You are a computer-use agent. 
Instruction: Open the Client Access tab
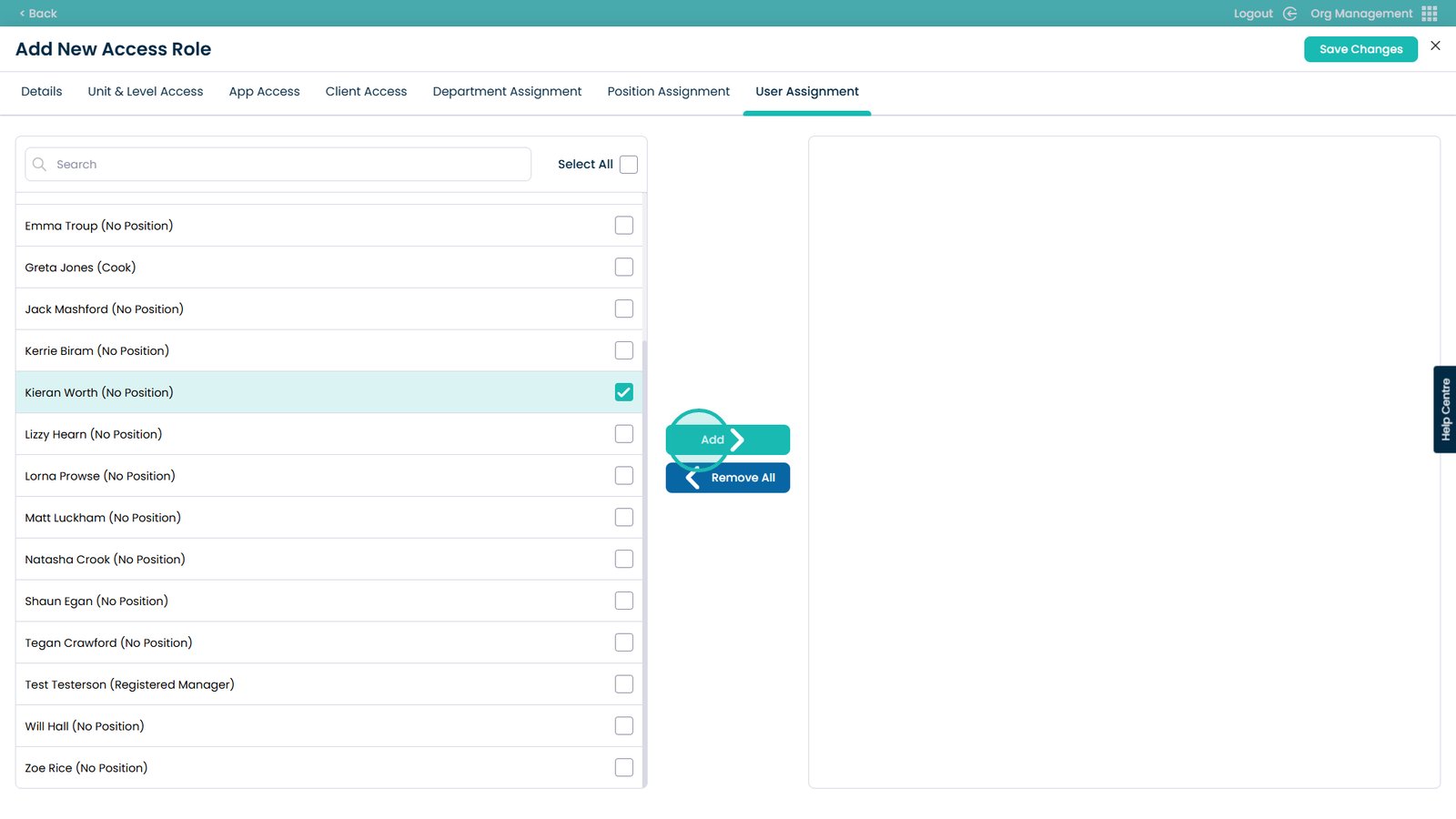pyautogui.click(x=366, y=92)
